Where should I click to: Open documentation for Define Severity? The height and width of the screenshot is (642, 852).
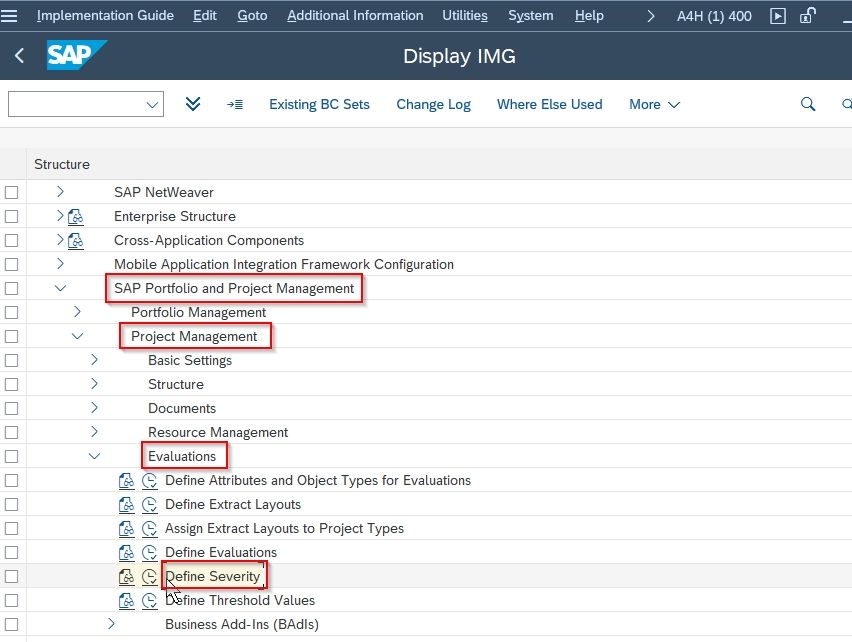(x=126, y=576)
